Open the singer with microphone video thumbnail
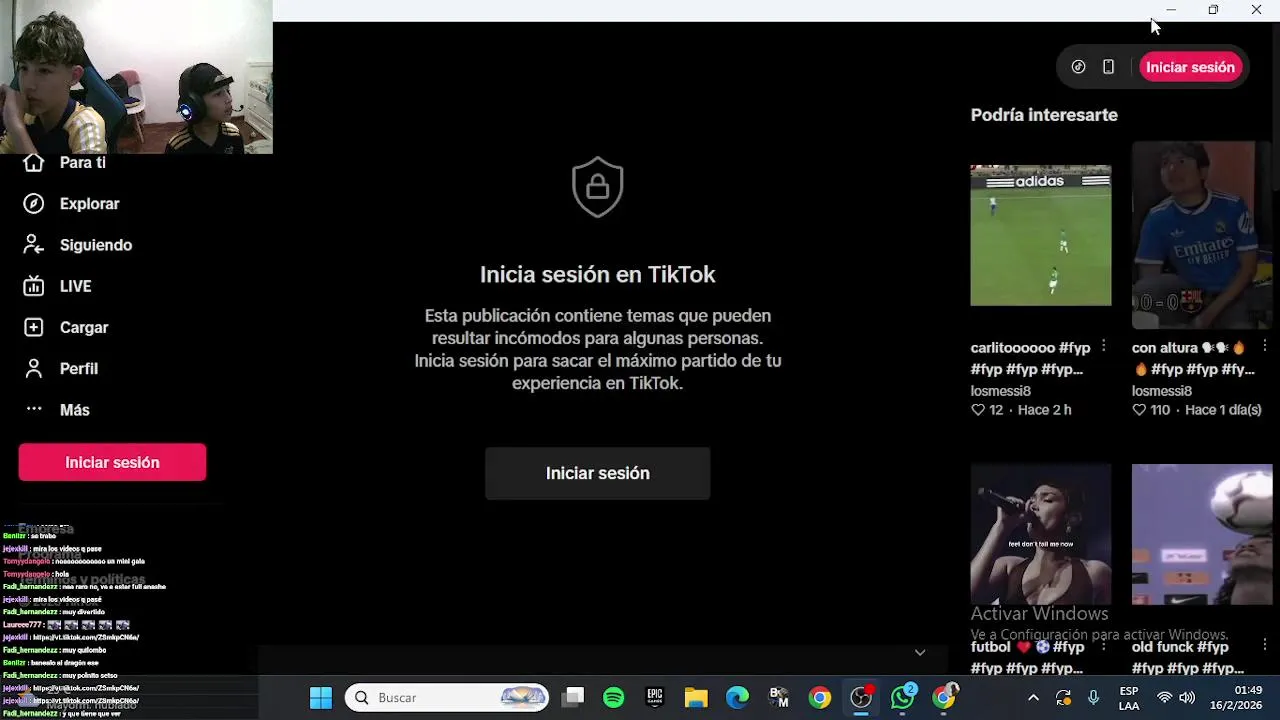 [1040, 535]
